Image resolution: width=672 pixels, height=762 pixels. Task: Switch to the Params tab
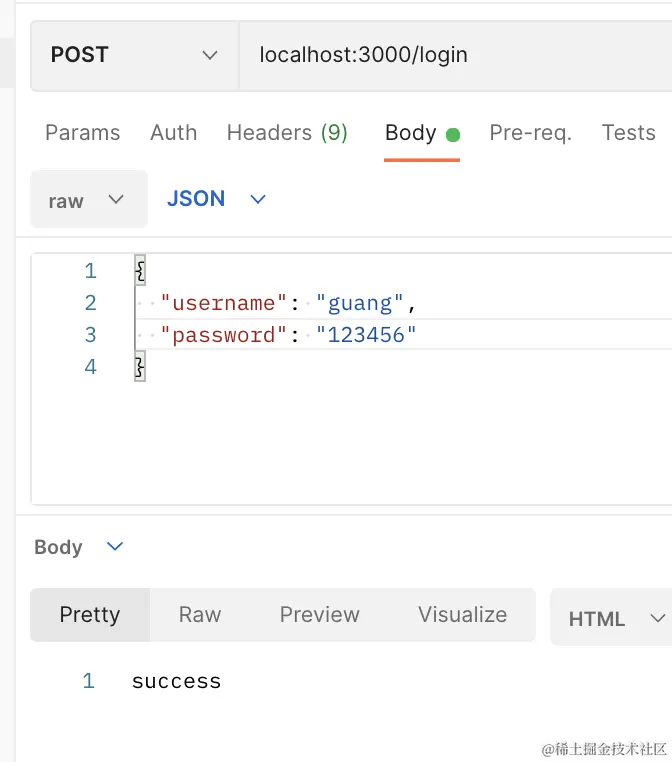[83, 133]
